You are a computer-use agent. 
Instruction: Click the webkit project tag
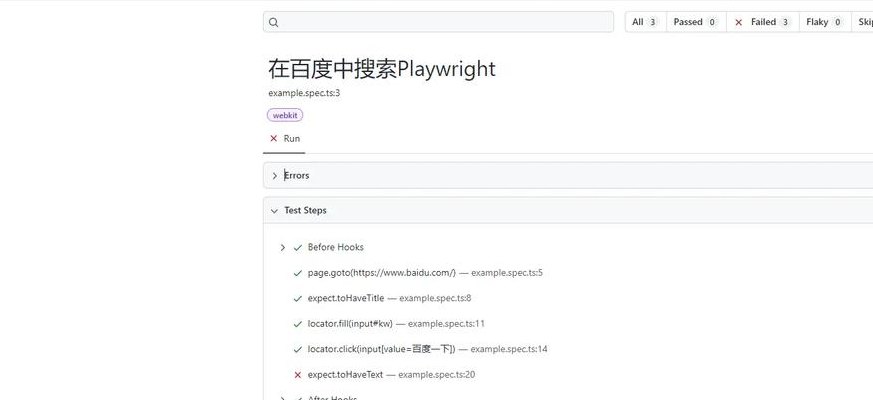point(285,115)
